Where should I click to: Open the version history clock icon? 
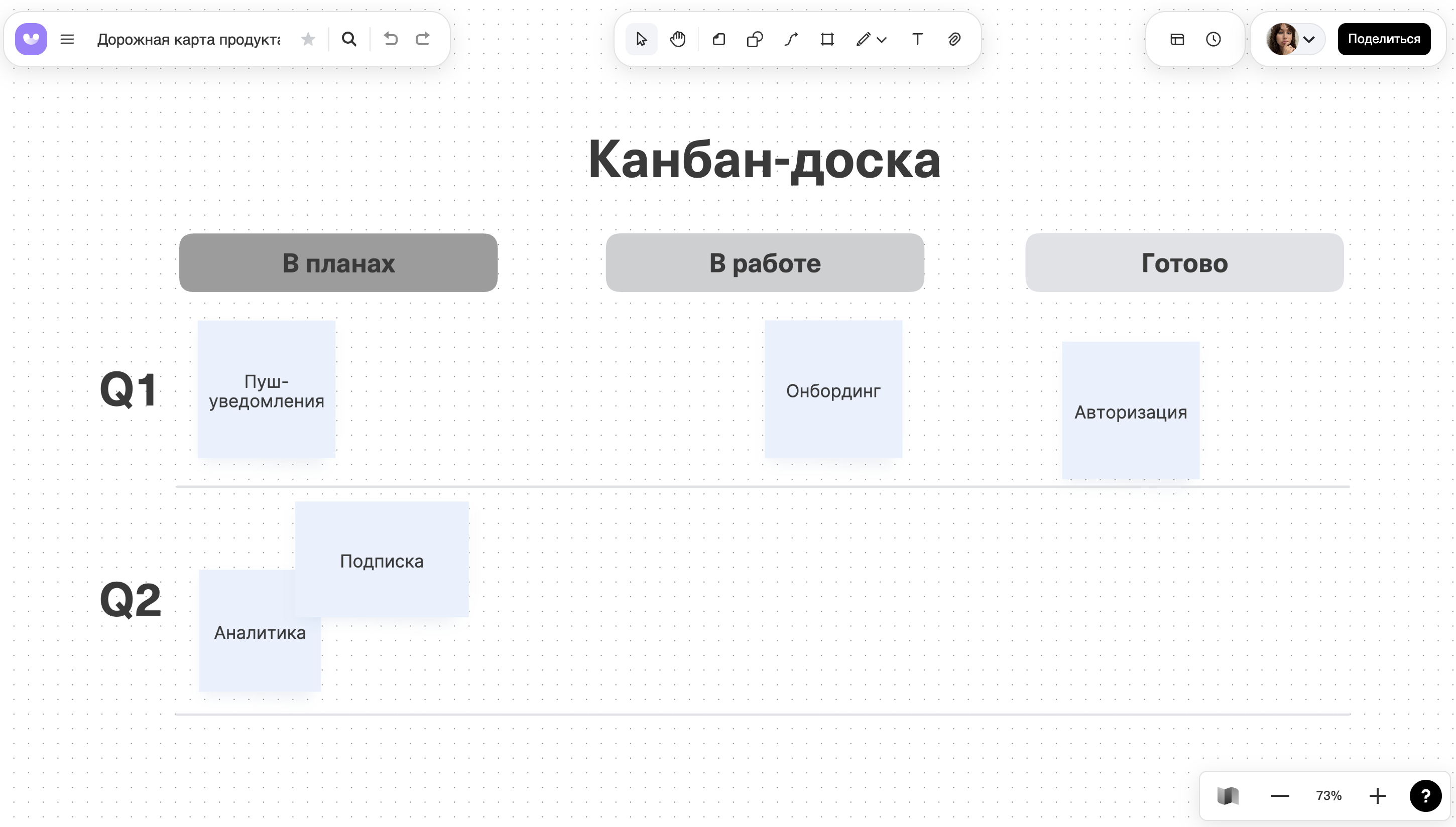[1213, 39]
